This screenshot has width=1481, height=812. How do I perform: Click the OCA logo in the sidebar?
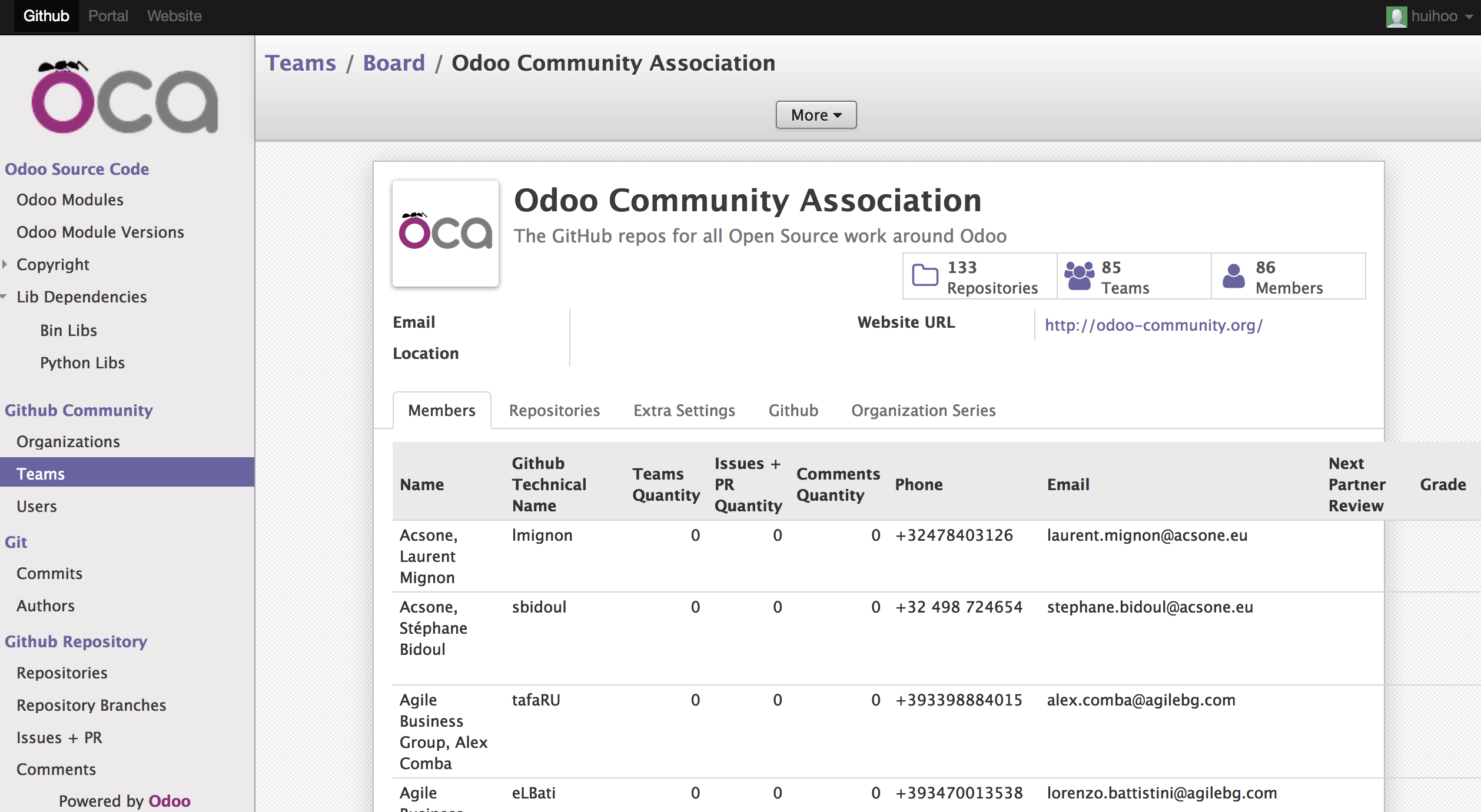coord(124,96)
